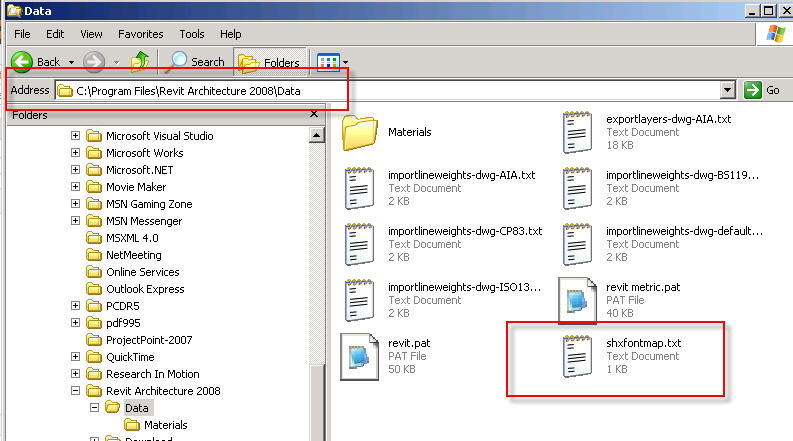Expand the PCDR5 folder node

[75, 305]
